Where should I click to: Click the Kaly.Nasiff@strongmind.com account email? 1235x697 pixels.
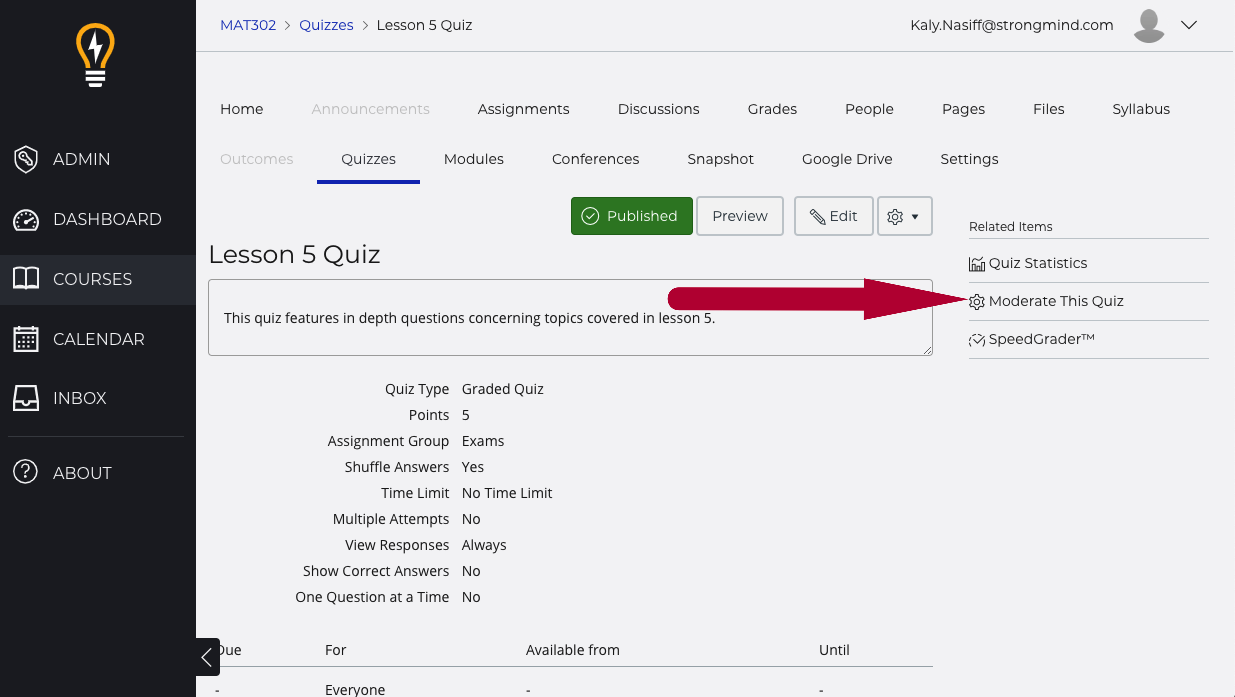(1012, 25)
